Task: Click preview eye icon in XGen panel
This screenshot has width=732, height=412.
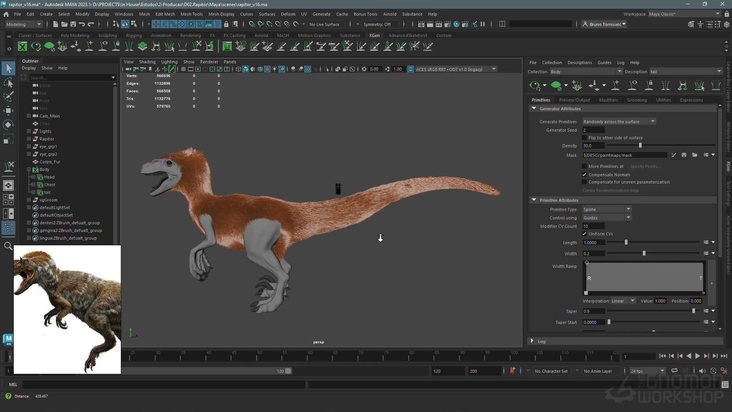Action: point(535,85)
